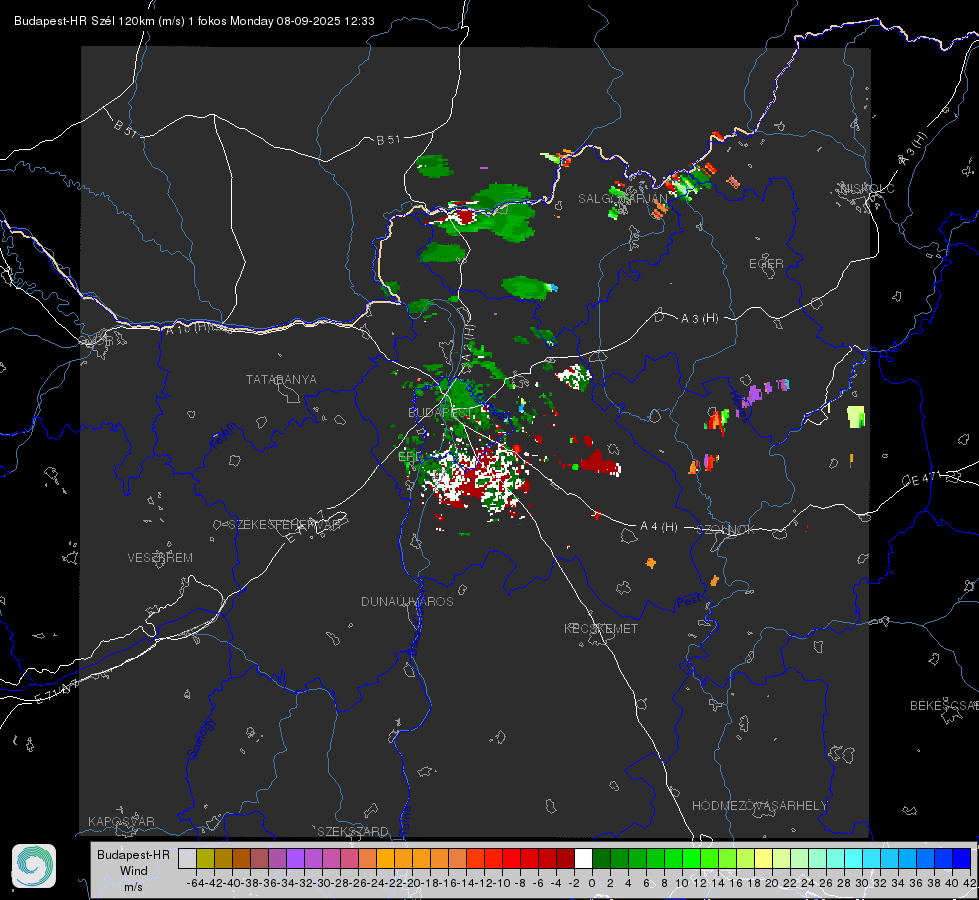Click the large red echo east of Budapest
The height and width of the screenshot is (900, 979).
pyautogui.click(x=599, y=463)
